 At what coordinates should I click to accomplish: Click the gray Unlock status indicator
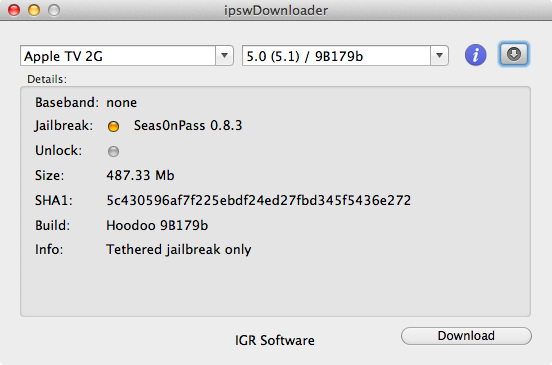113,151
